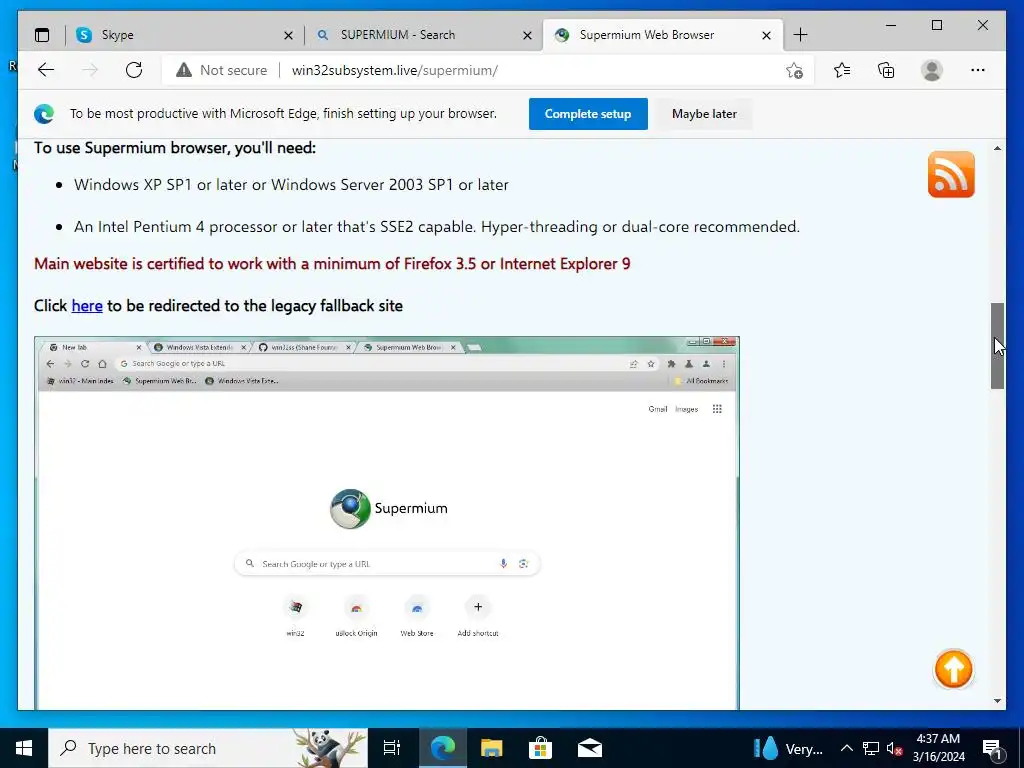1024x768 pixels.
Task: Open the clock and date flyout
Action: pos(938,748)
